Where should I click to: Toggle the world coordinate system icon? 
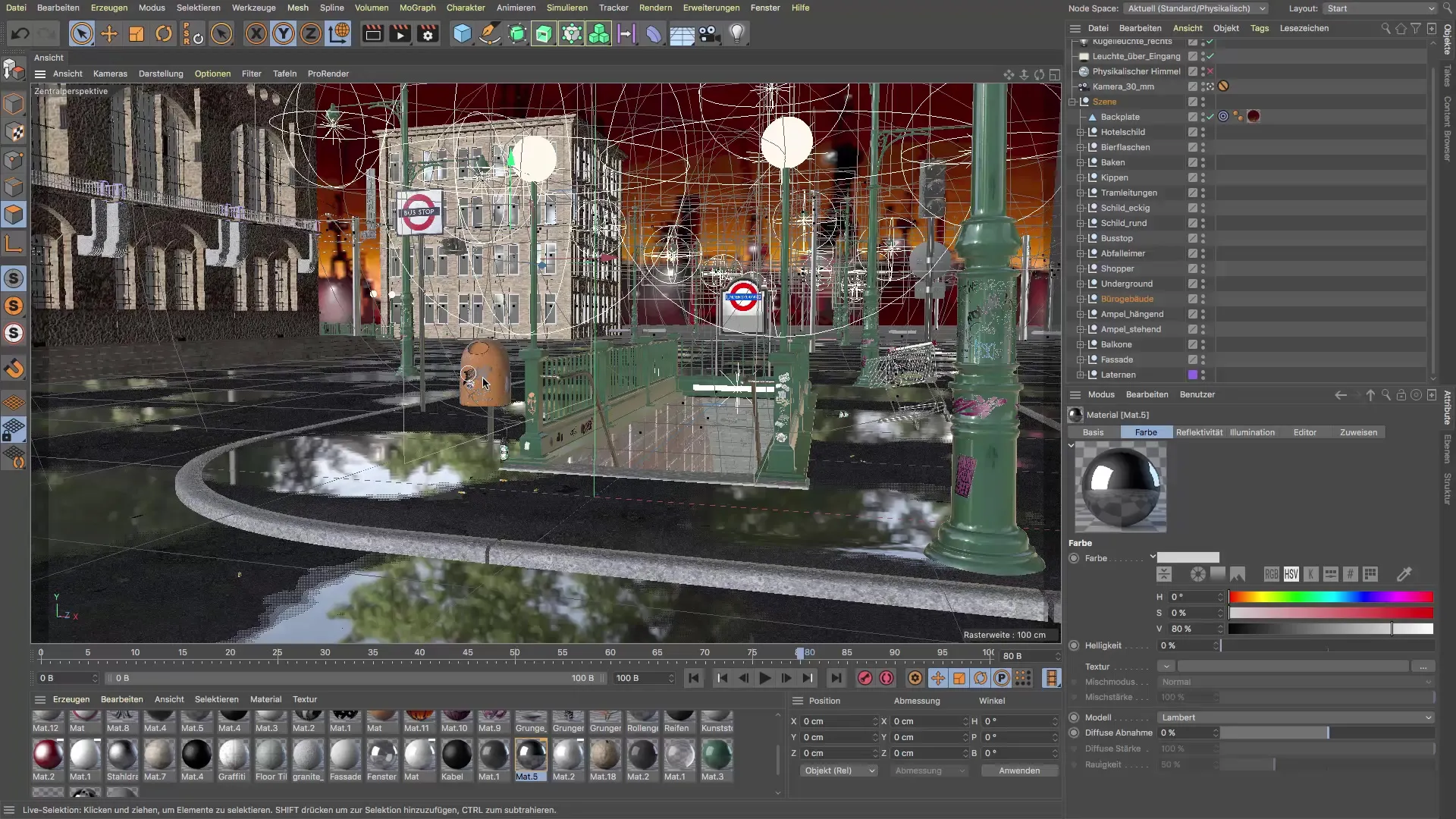click(339, 34)
